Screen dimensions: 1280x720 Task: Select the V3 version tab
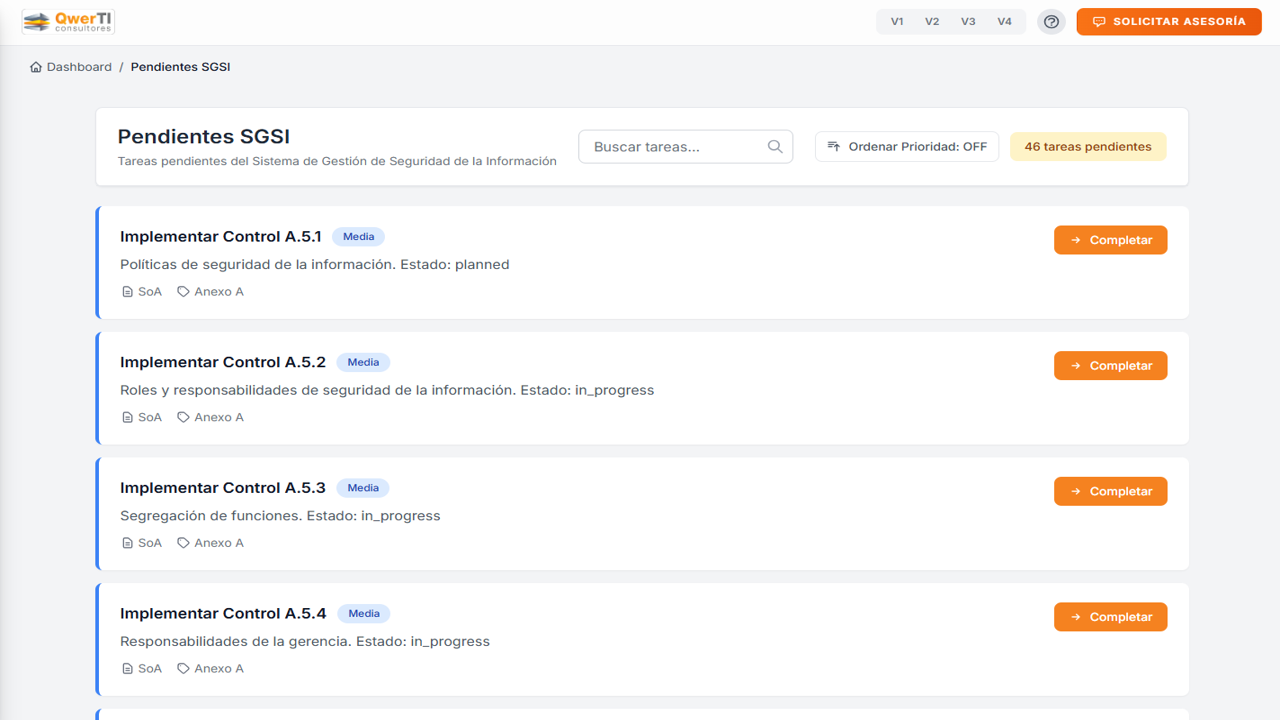[x=968, y=22]
